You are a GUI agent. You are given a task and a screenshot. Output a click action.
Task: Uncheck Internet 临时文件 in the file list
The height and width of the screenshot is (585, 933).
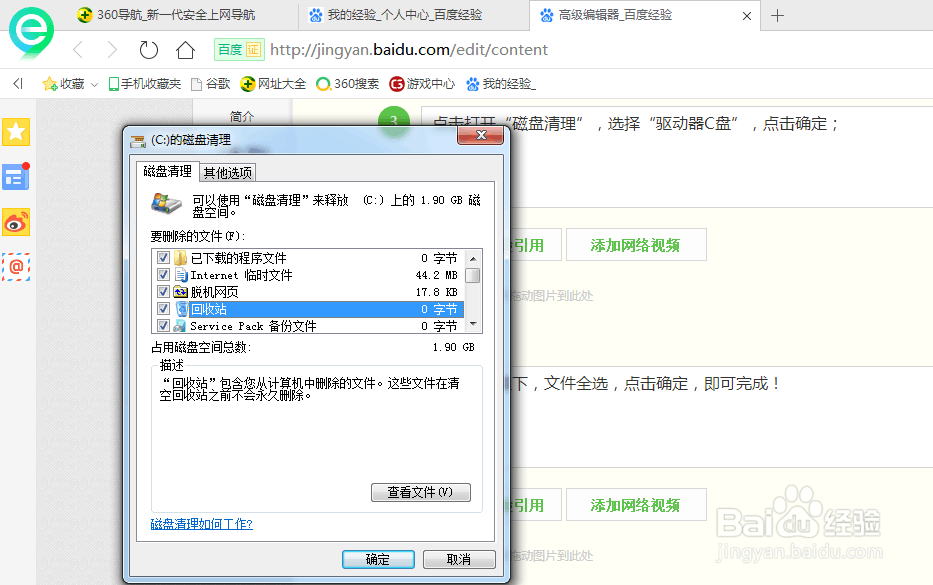163,274
